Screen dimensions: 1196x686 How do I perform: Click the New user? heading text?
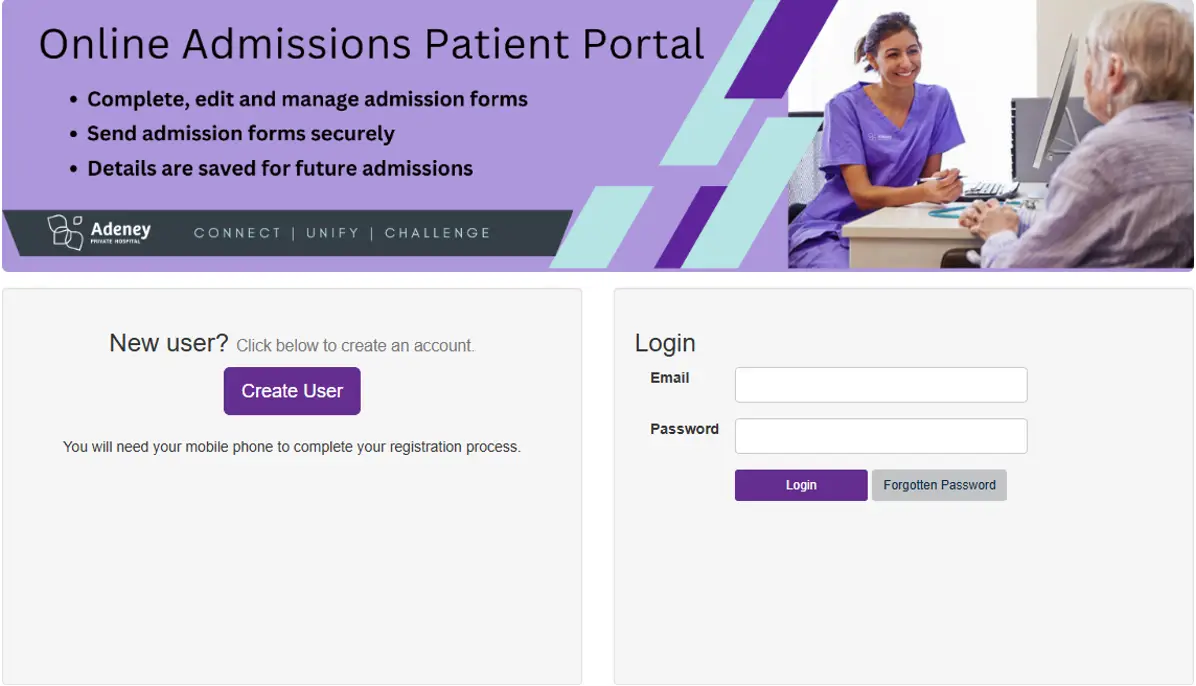tap(166, 343)
